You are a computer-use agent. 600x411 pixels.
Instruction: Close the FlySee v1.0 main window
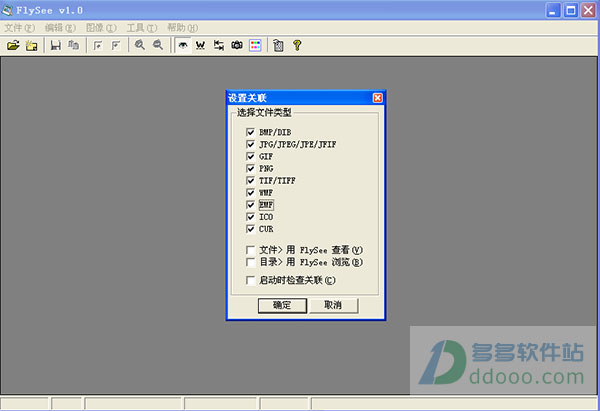[x=589, y=10]
